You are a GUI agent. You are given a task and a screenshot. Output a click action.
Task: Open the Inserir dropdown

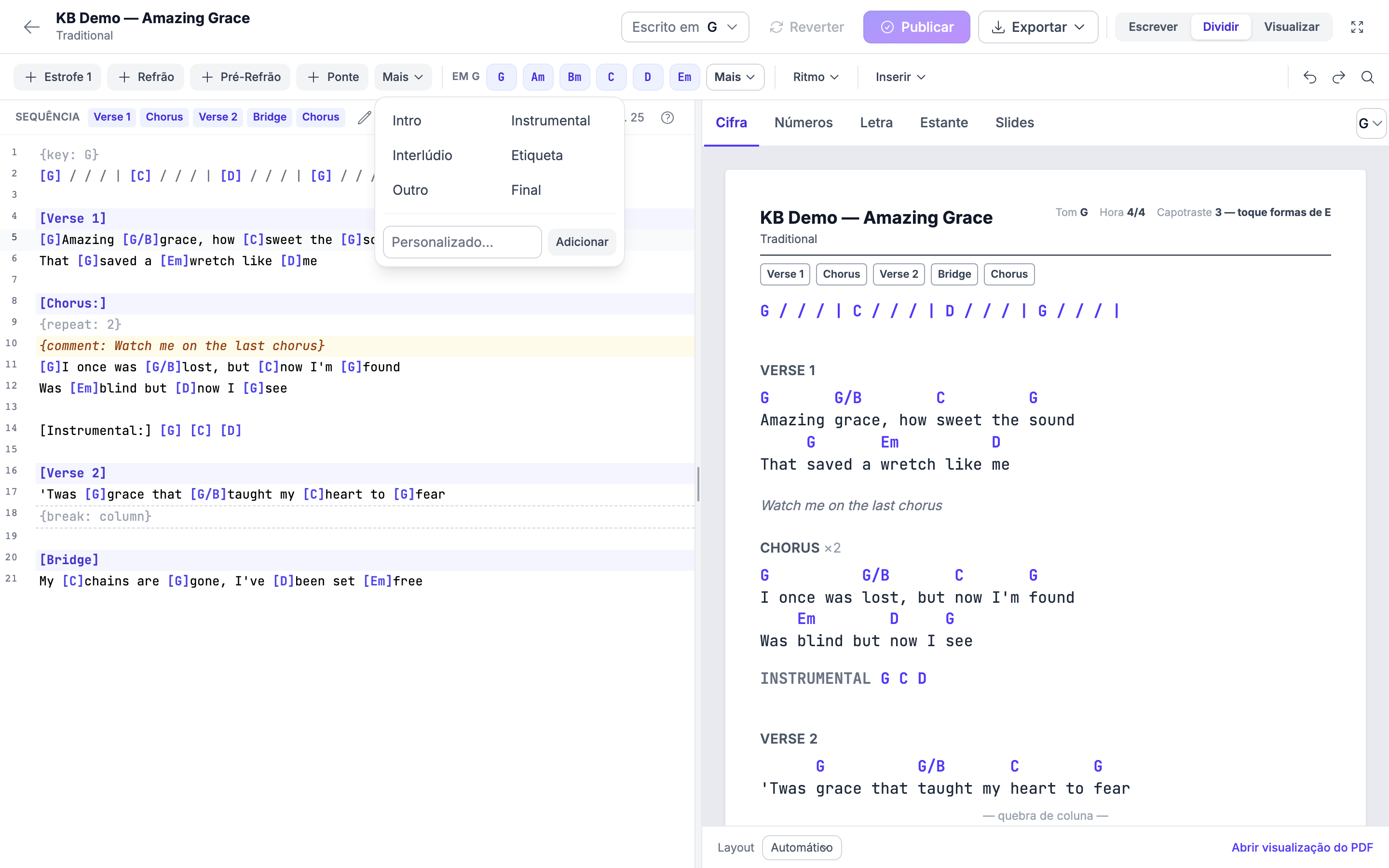coord(900,77)
